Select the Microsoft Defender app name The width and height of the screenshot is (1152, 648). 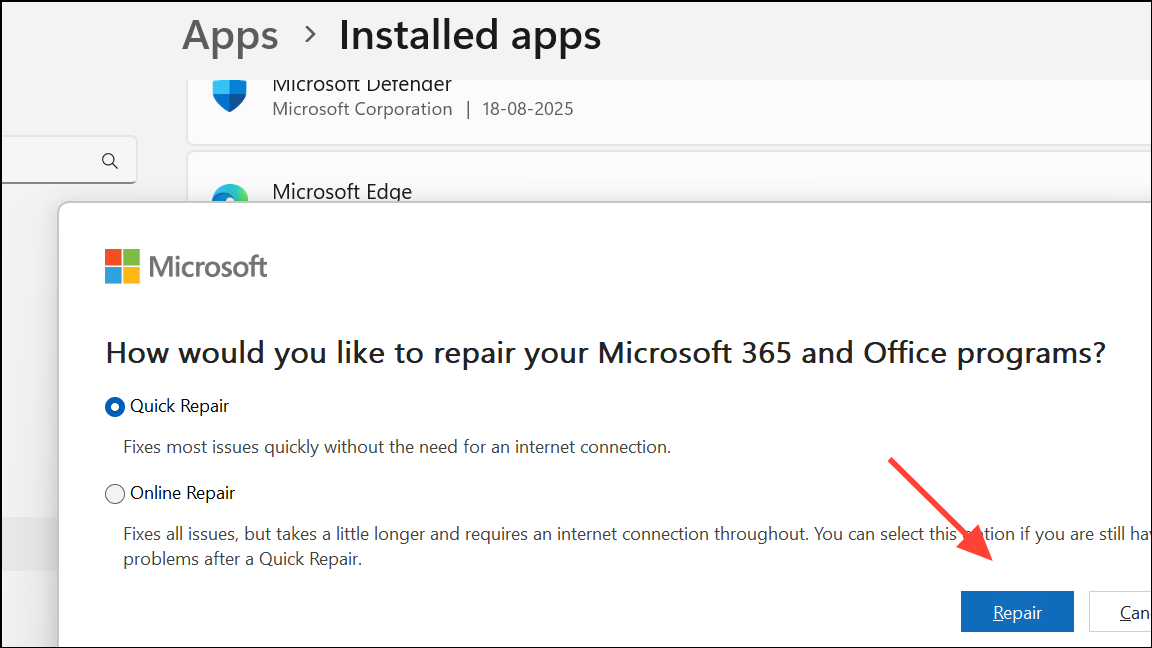point(362,86)
